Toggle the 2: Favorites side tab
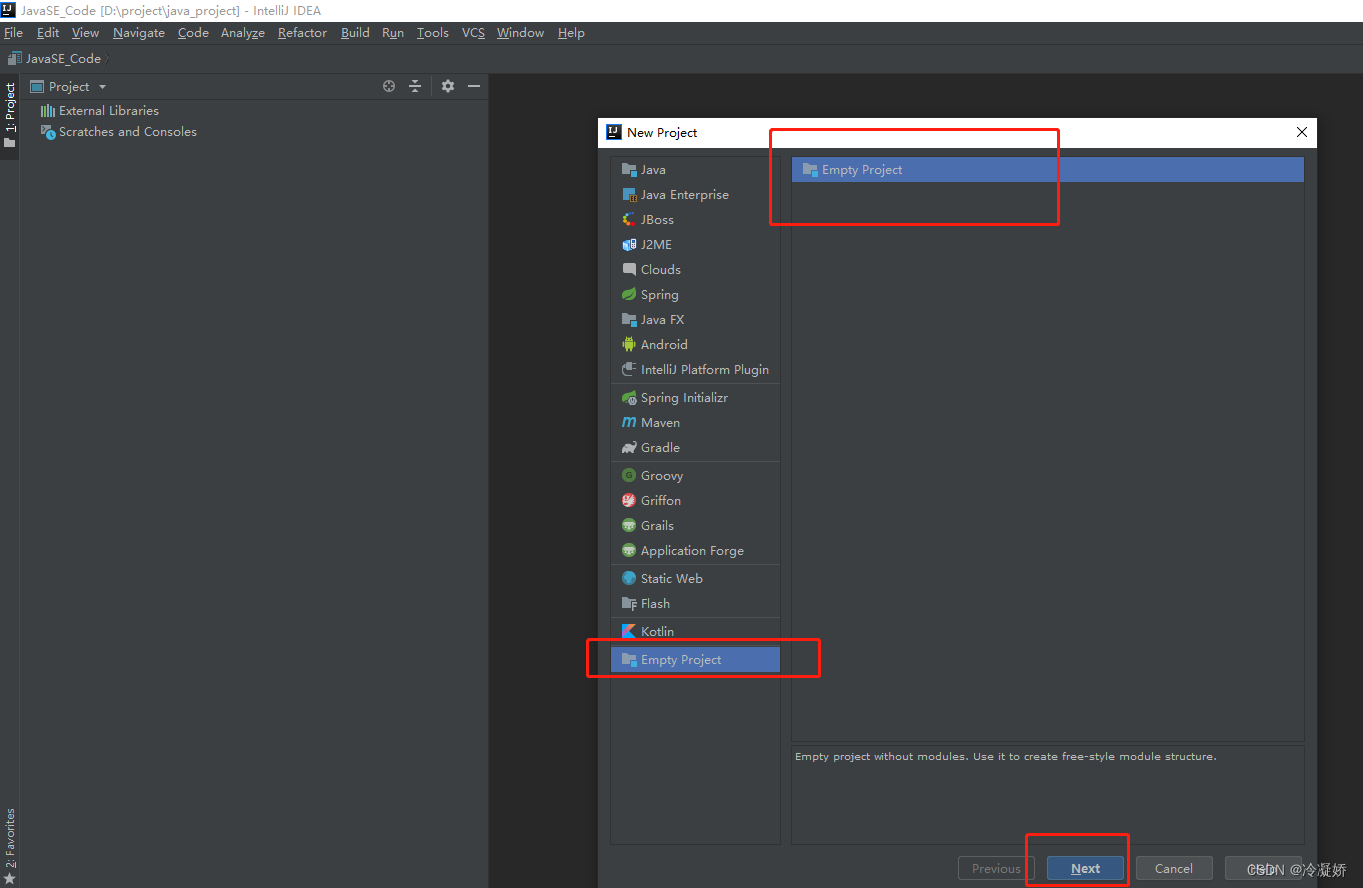The width and height of the screenshot is (1363, 888). tap(9, 847)
